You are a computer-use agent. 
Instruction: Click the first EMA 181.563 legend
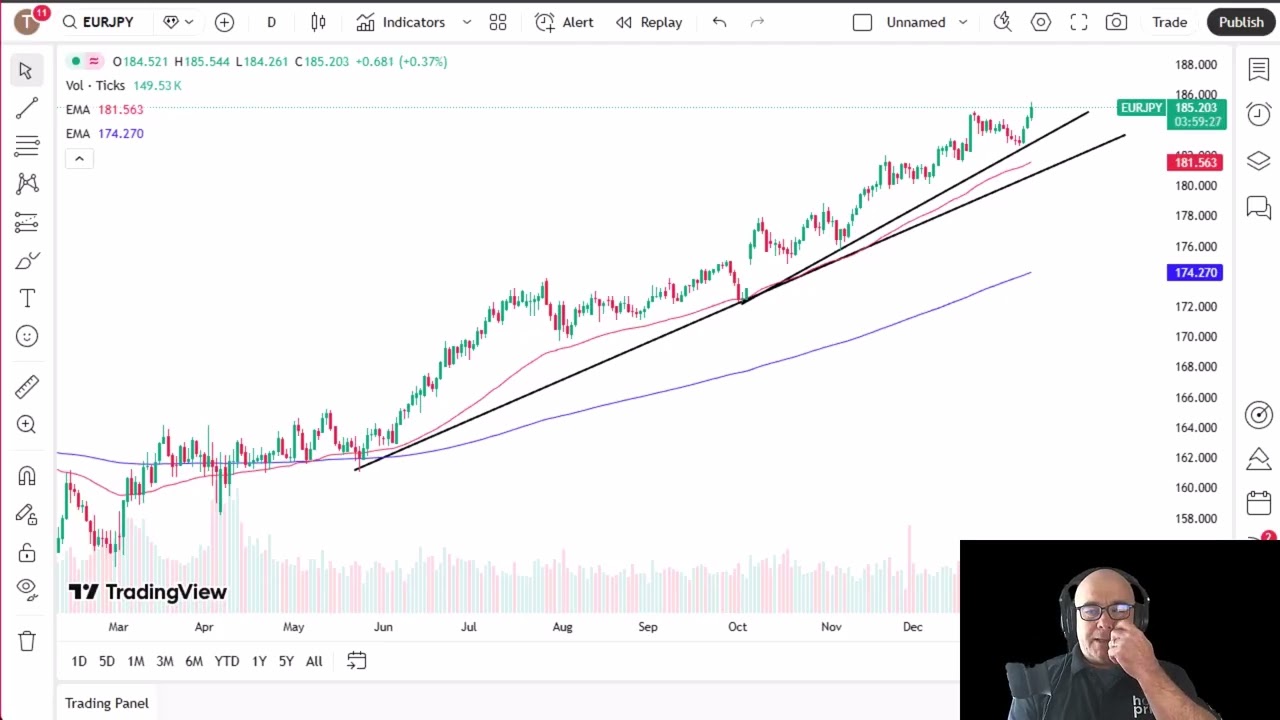(105, 109)
